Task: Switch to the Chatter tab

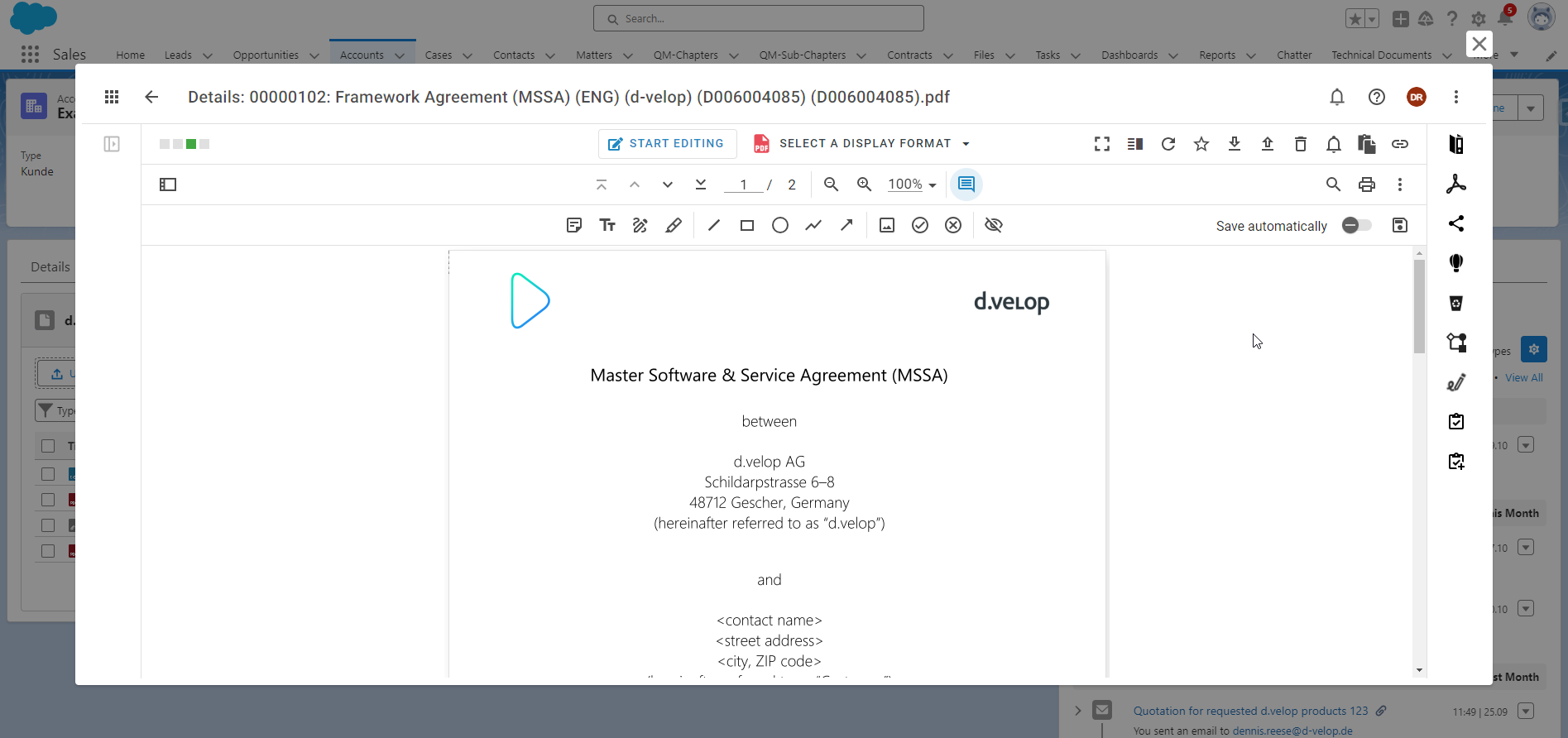Action: pyautogui.click(x=1293, y=55)
